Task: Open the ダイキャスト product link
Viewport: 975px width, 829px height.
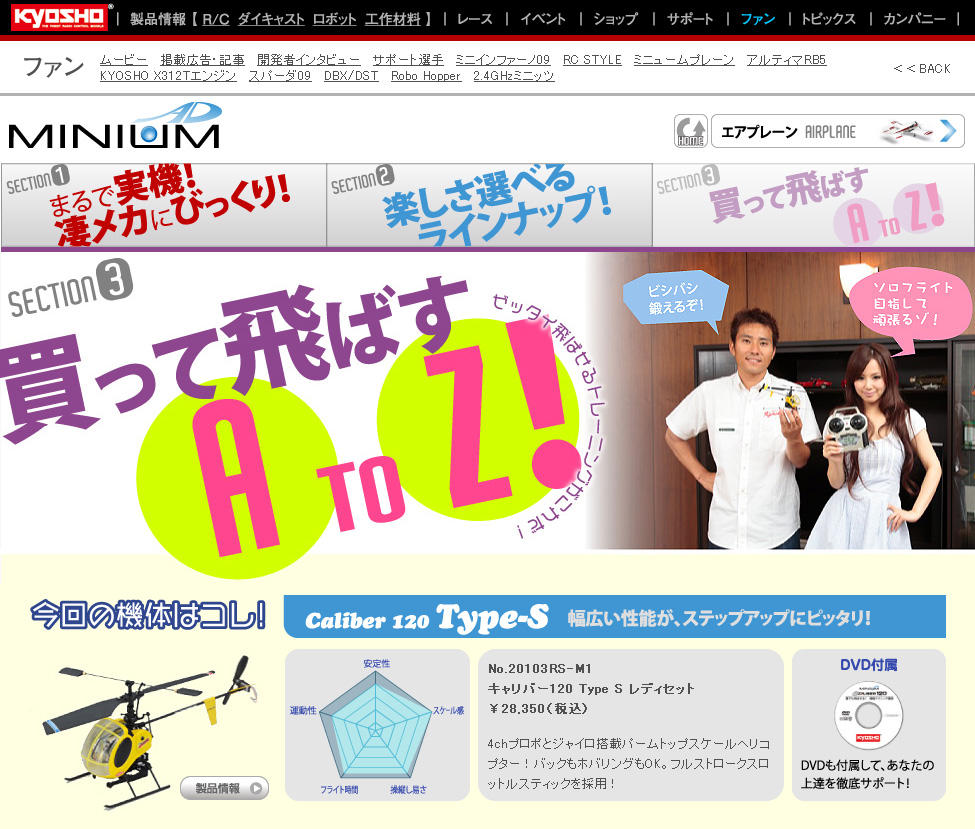Action: click(x=271, y=19)
